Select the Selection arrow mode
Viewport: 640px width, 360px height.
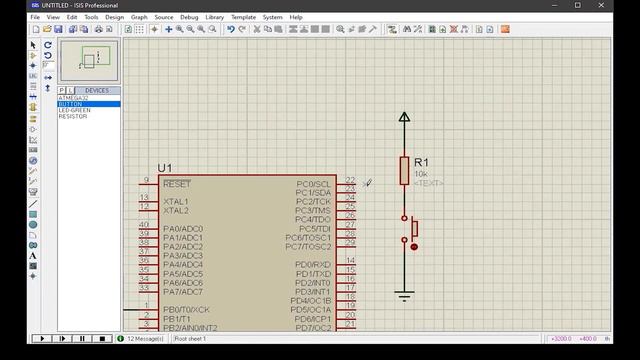pos(33,45)
